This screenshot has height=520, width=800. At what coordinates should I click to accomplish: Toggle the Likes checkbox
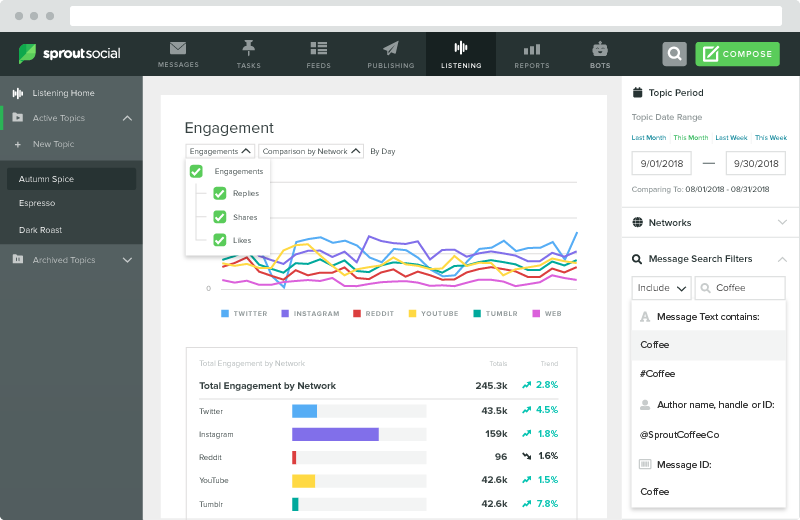[219, 240]
